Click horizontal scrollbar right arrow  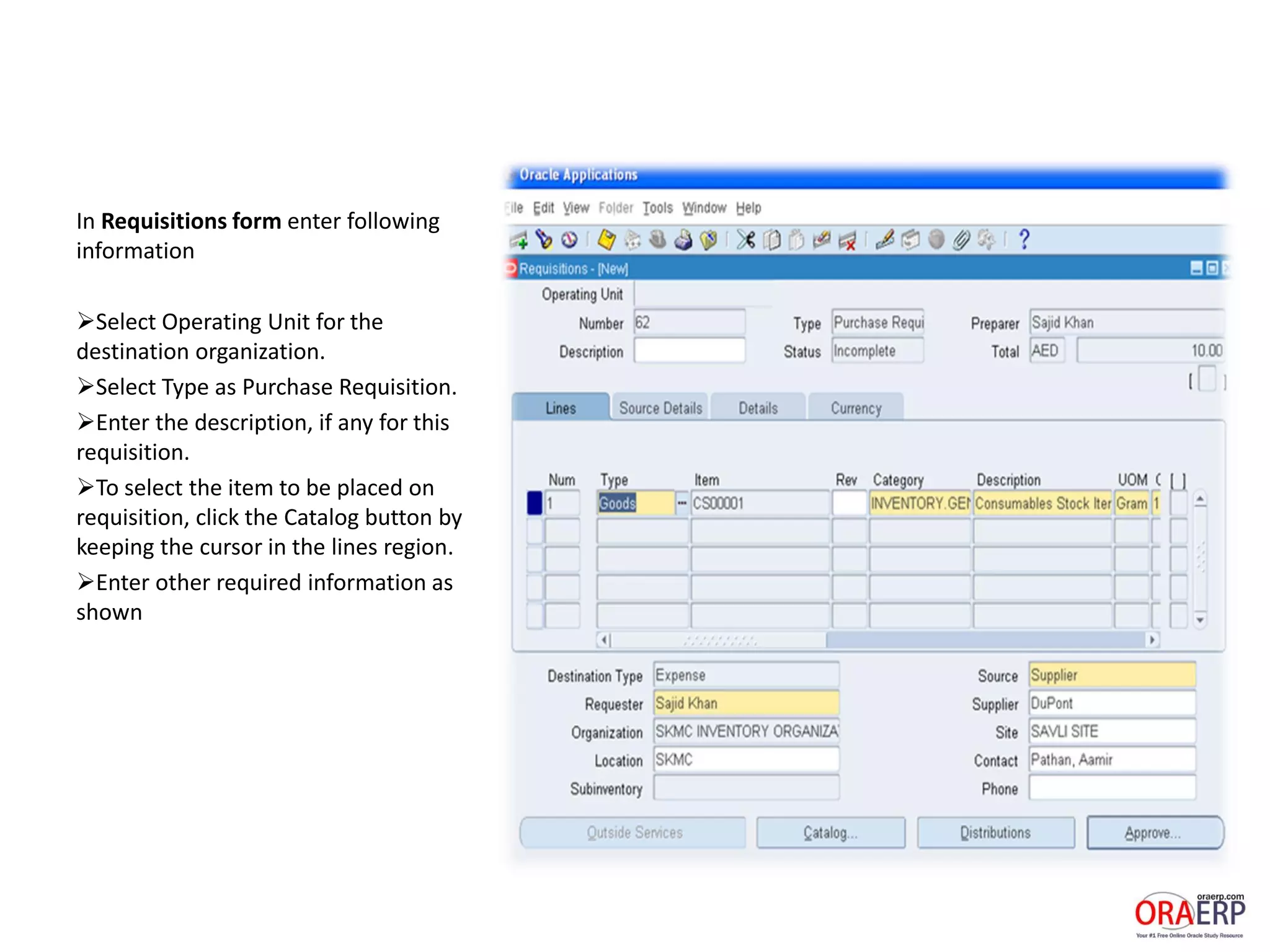click(x=1152, y=640)
